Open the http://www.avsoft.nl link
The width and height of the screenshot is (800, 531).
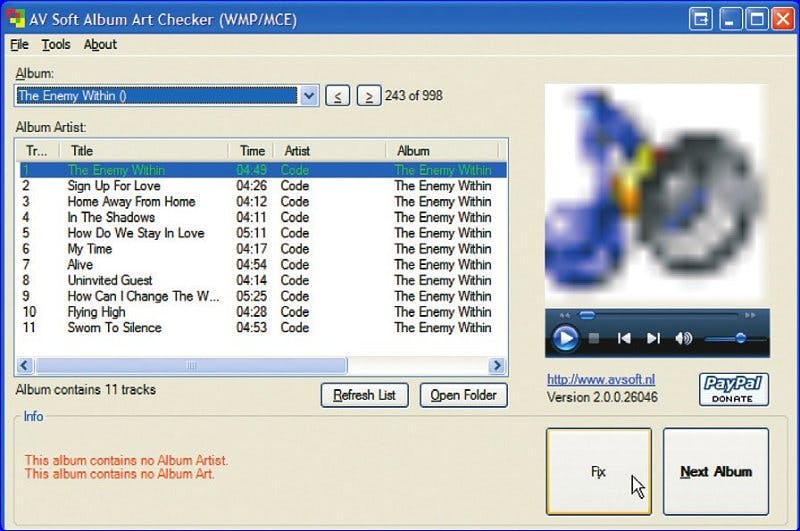601,380
